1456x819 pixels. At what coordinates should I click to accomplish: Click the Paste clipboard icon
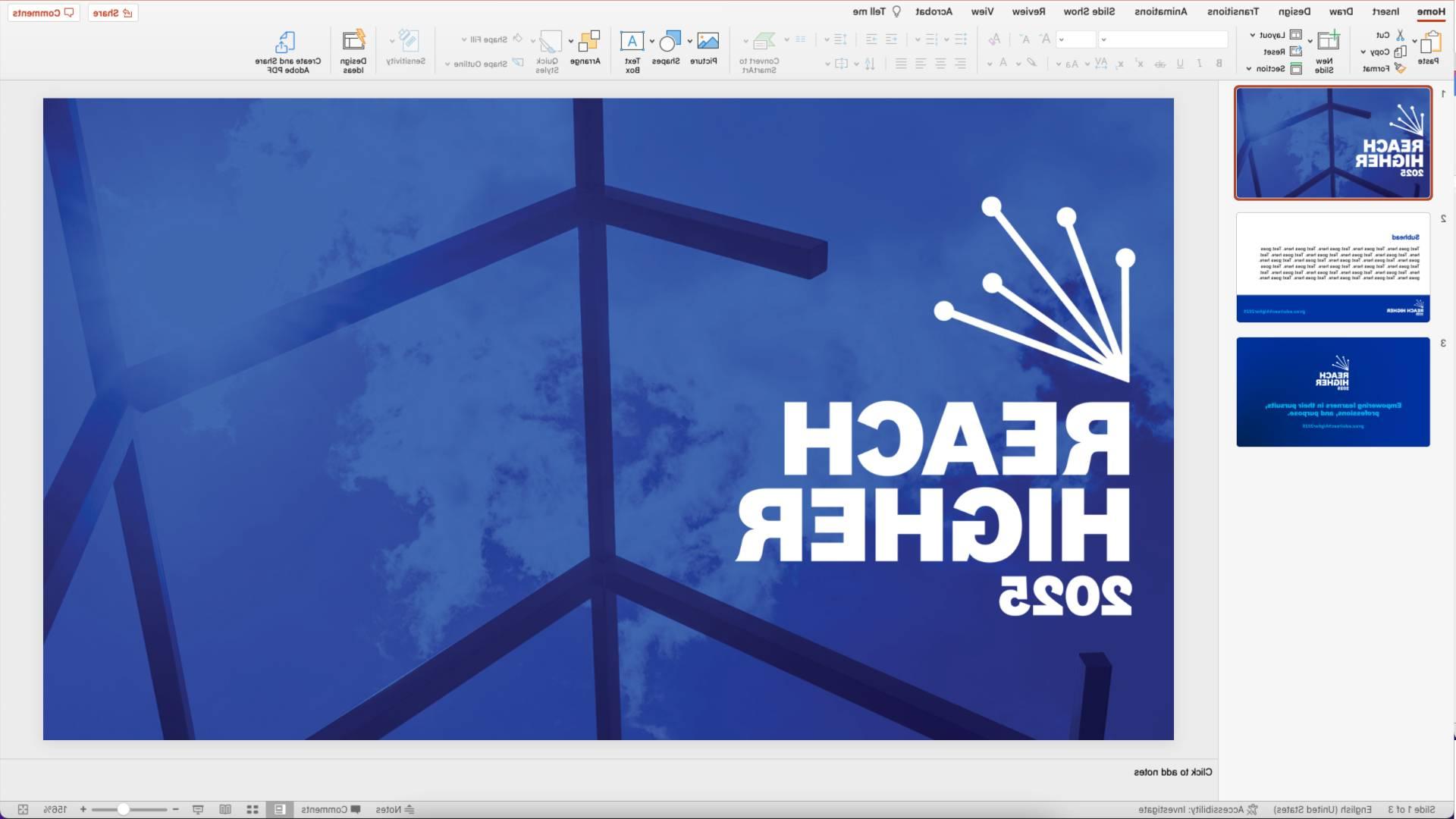tap(1431, 42)
